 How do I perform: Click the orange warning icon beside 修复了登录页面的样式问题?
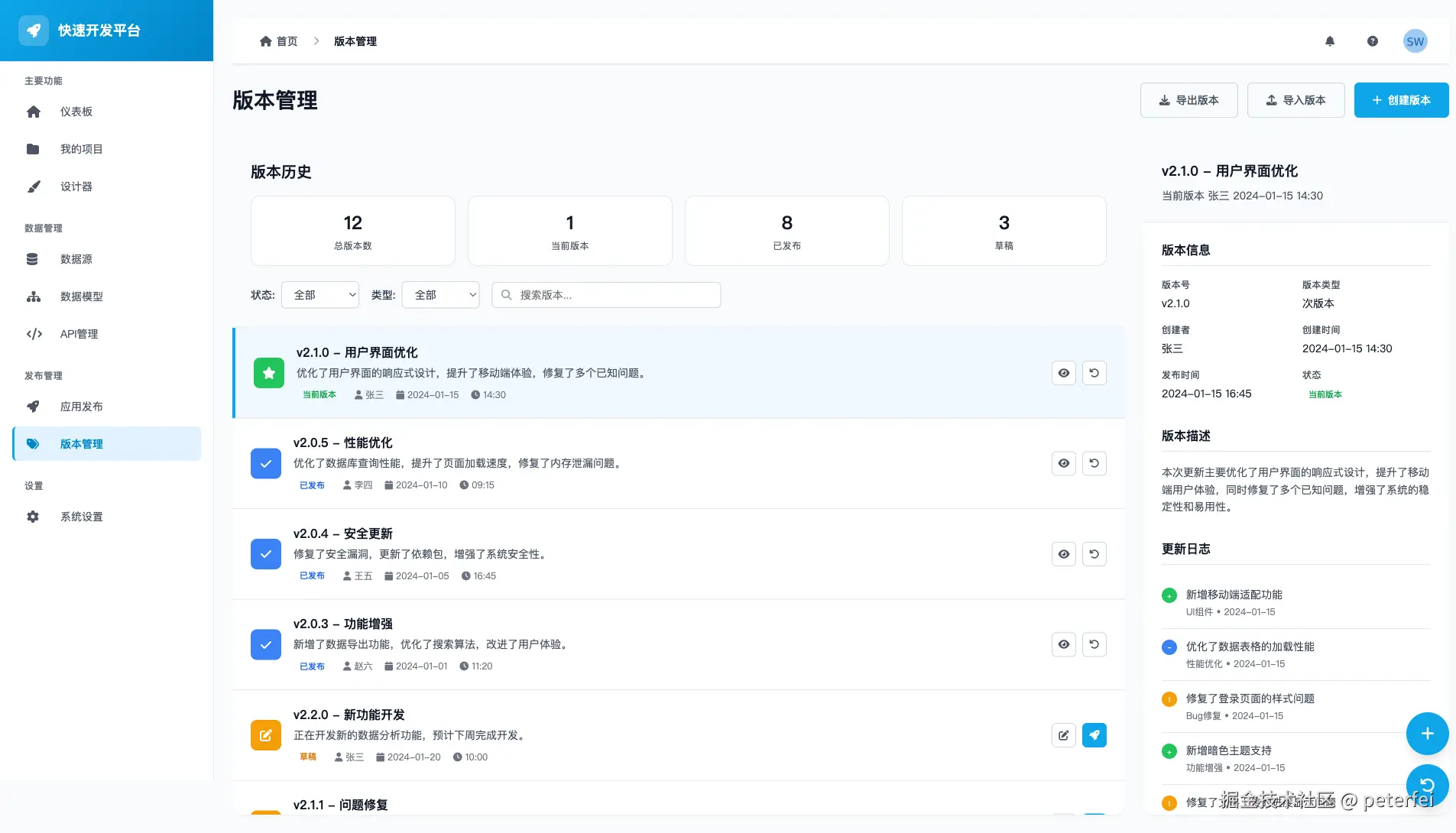(1169, 700)
